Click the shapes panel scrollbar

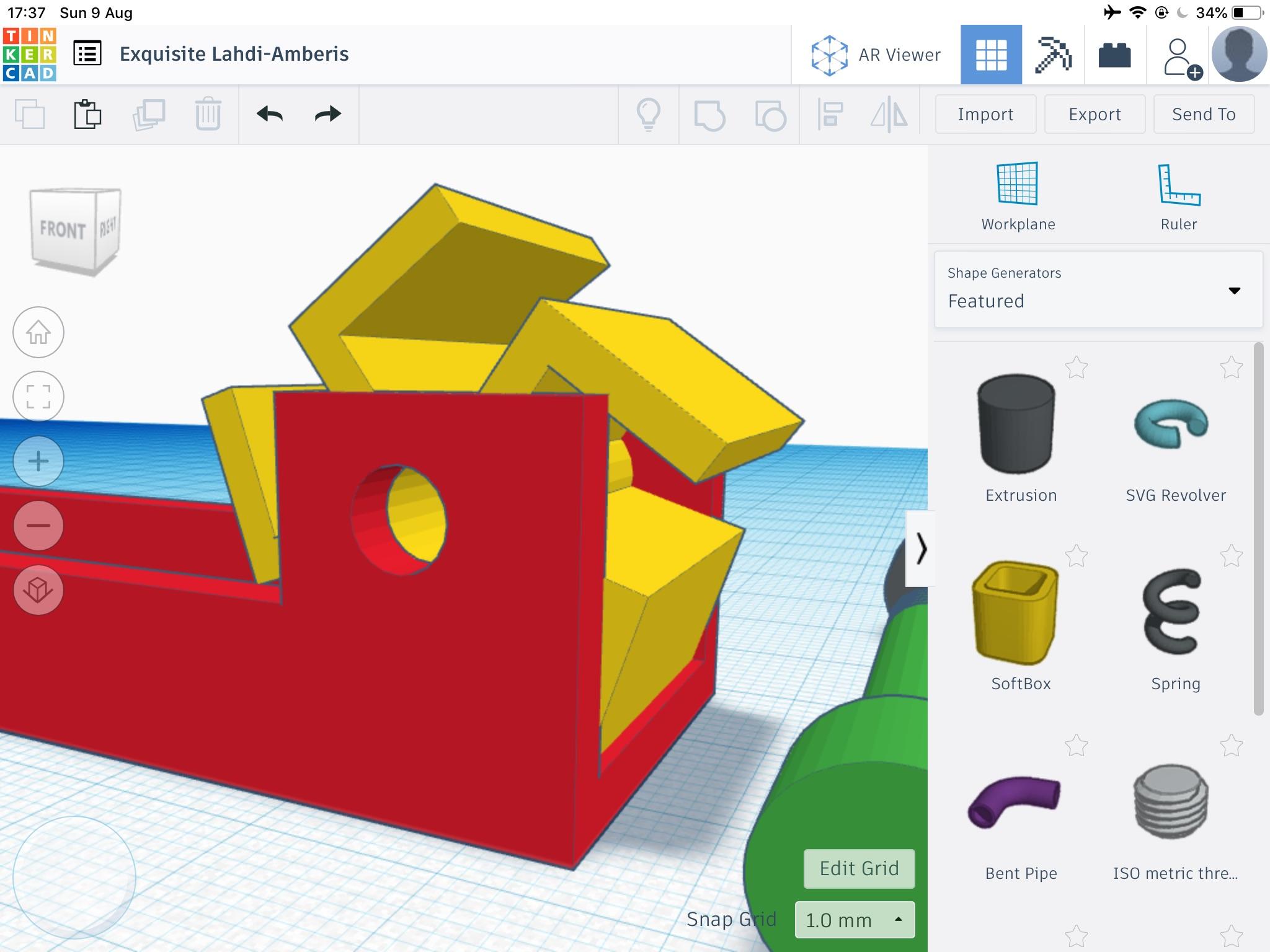tap(1258, 529)
